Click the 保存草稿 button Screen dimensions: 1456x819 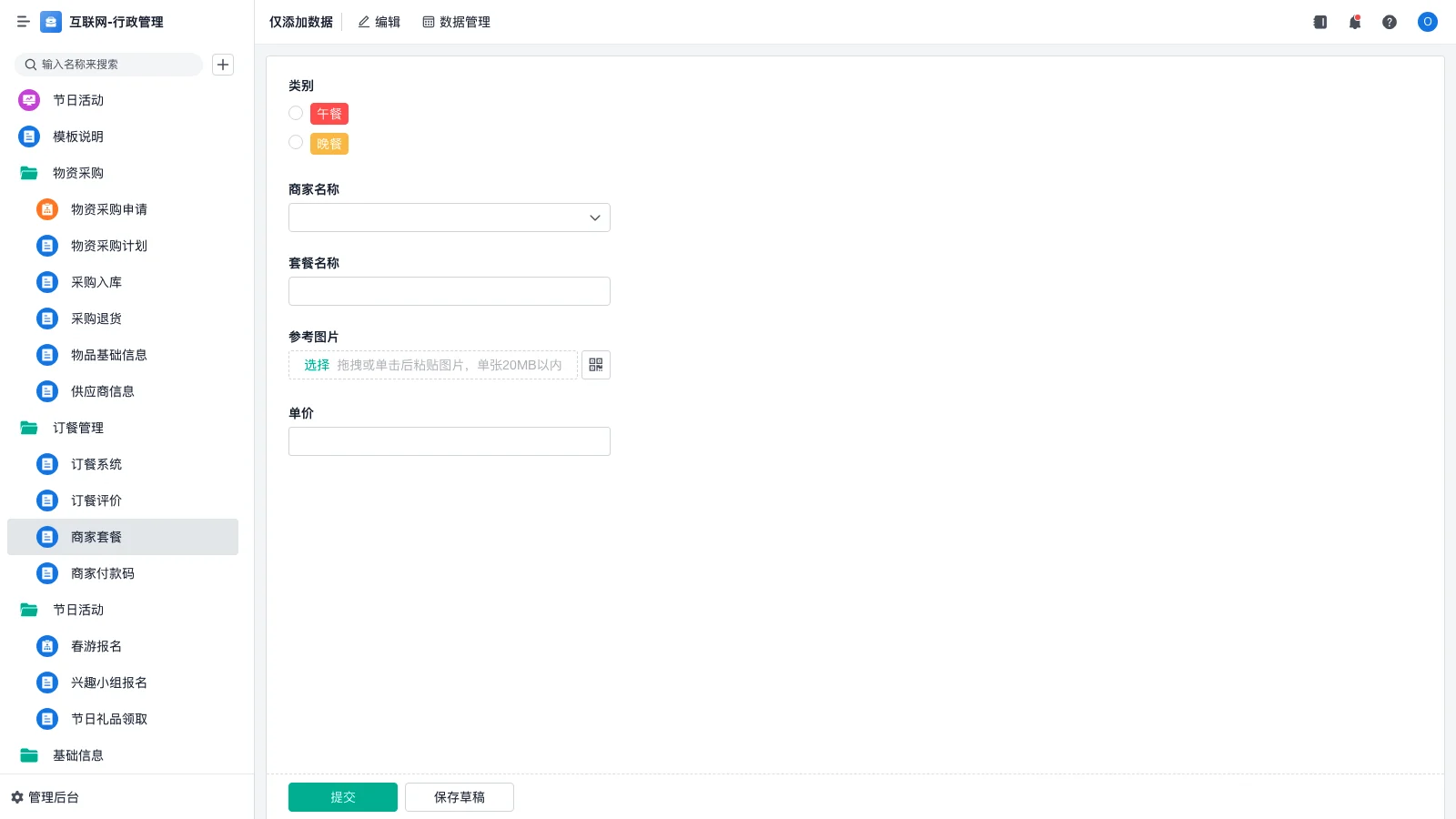pos(459,796)
